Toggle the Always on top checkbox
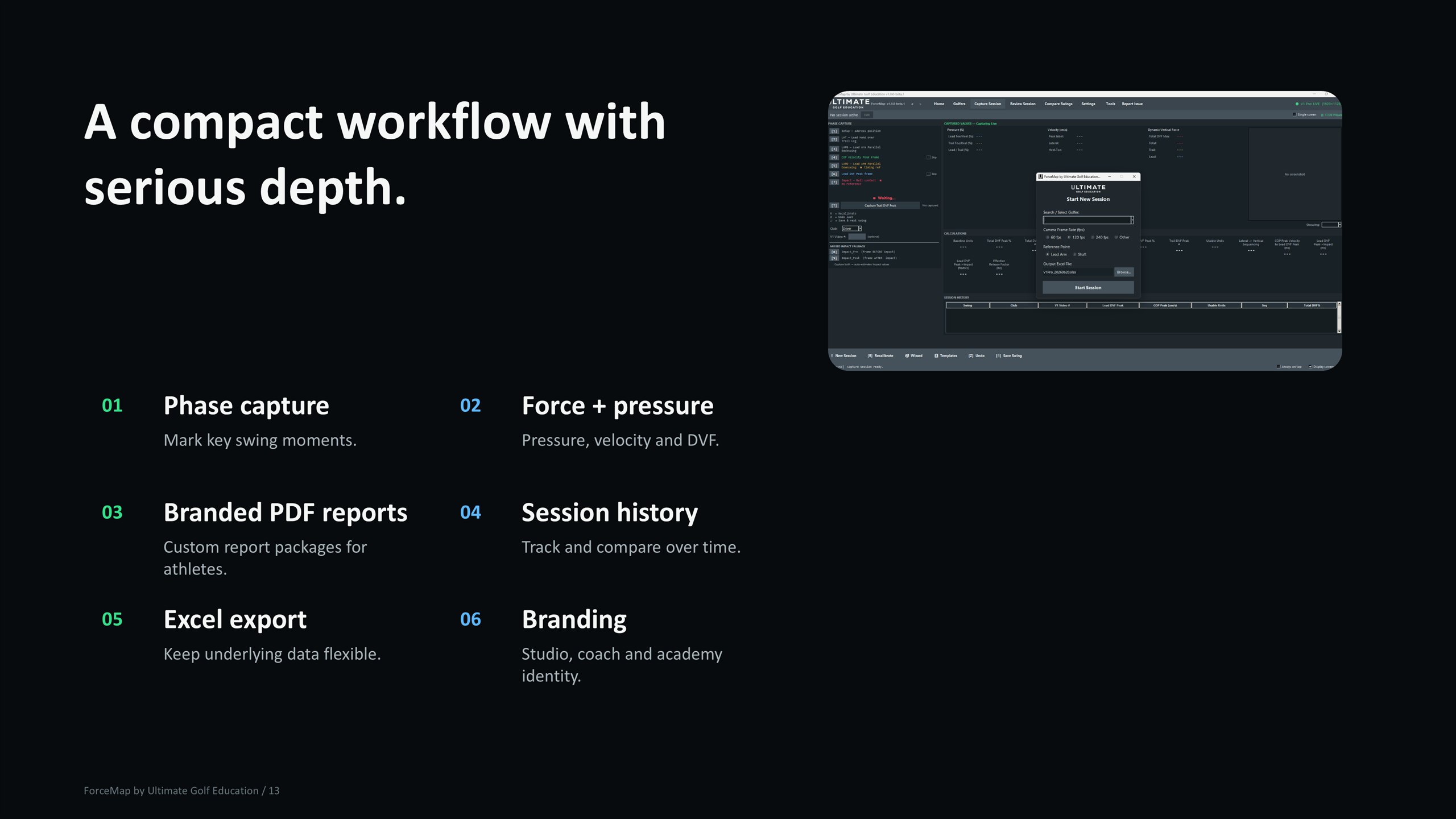Screen dimensions: 1456x819 coord(1279,367)
